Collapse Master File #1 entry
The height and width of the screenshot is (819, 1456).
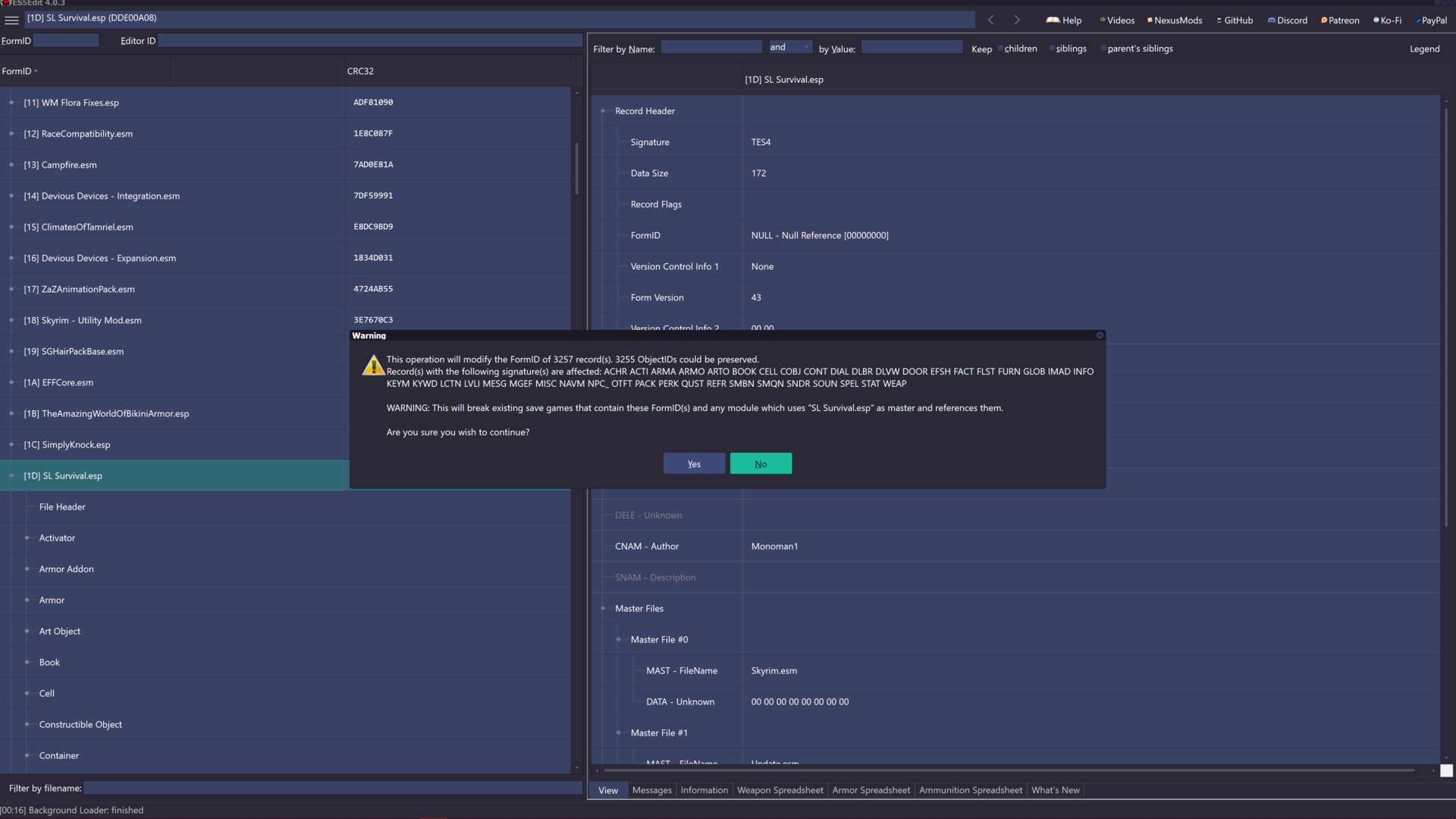pos(618,733)
